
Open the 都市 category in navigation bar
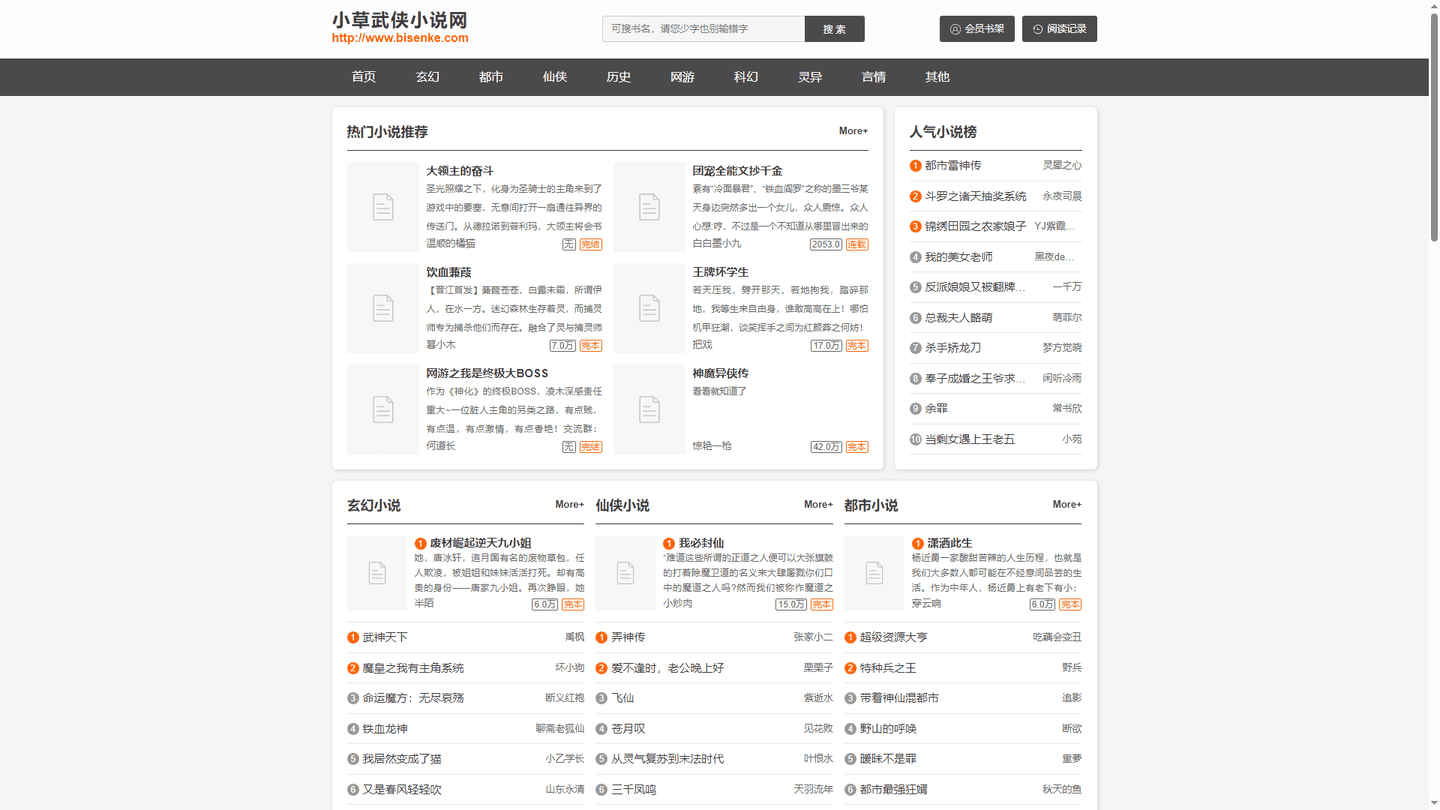[491, 77]
